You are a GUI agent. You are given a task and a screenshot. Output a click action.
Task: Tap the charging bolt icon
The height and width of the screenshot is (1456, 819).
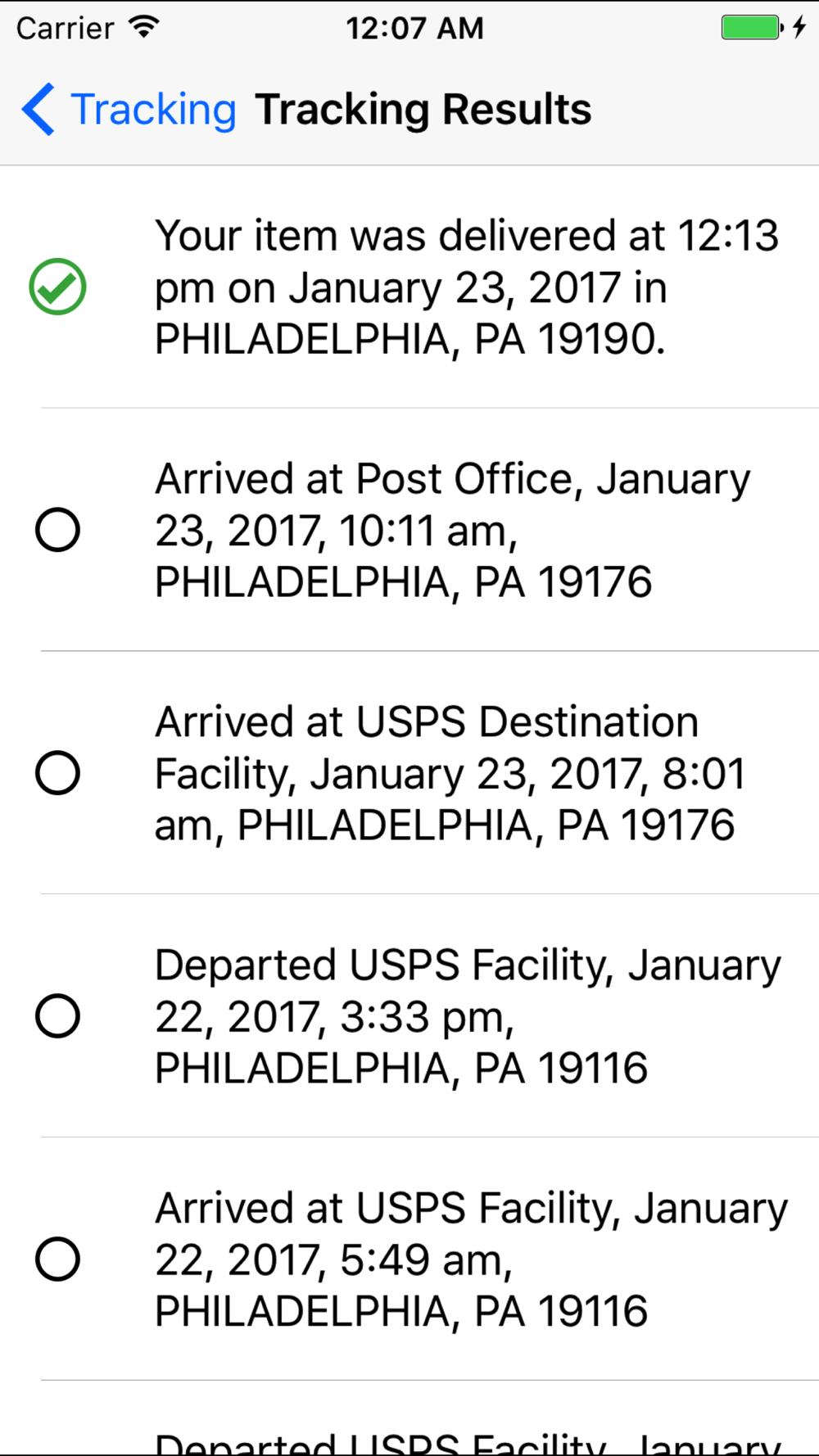[x=799, y=27]
